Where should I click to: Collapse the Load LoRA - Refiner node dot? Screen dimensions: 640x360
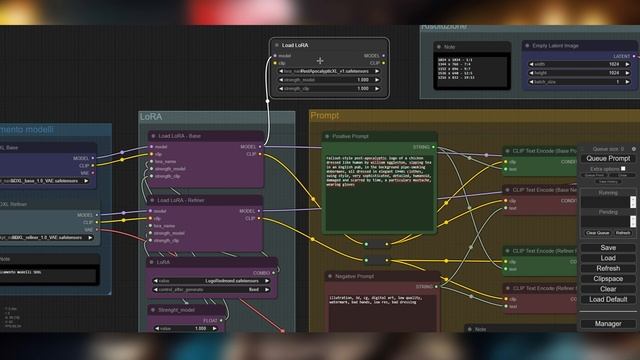click(x=153, y=200)
